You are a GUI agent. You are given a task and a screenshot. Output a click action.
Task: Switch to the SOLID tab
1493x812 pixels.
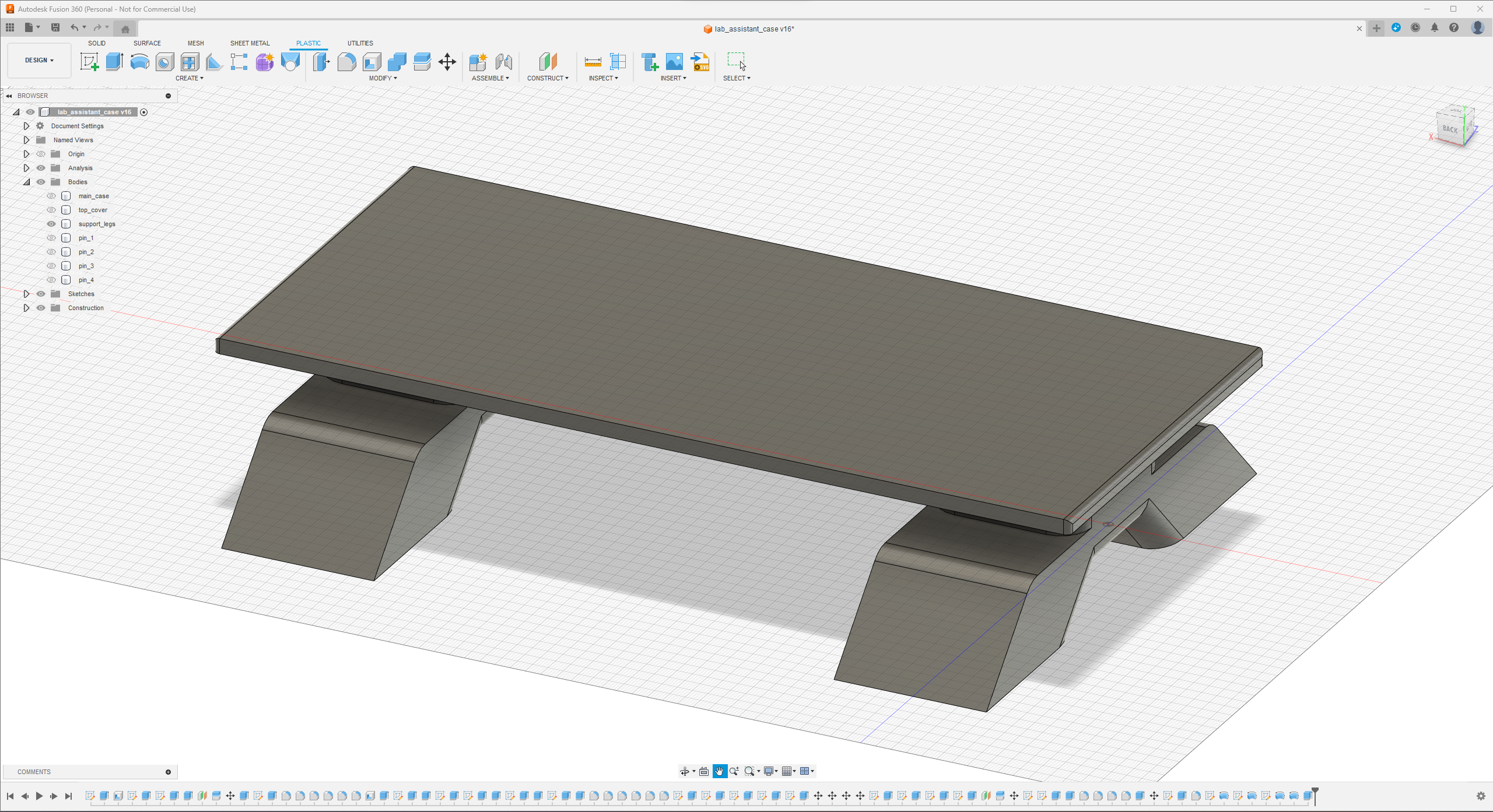[x=96, y=43]
